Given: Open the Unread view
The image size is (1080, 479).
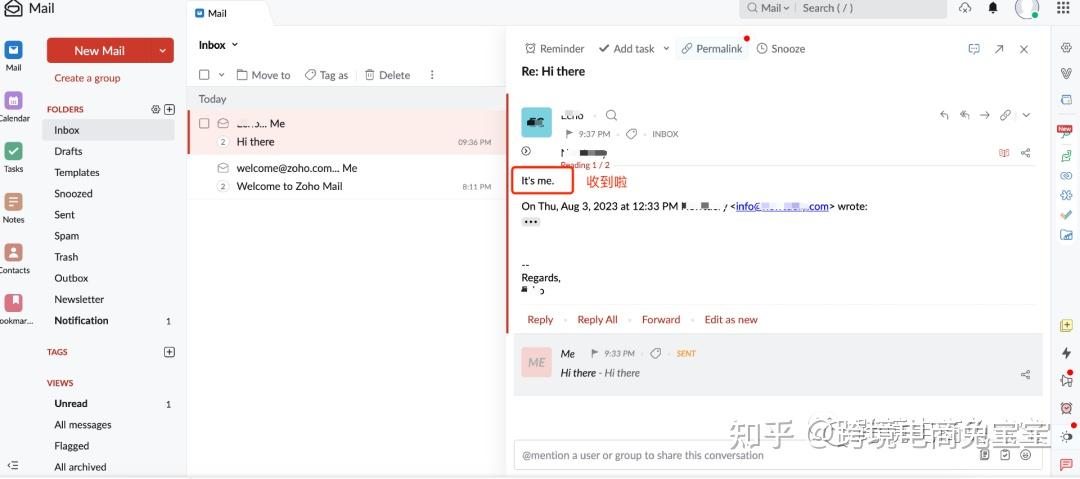Looking at the screenshot, I should pyautogui.click(x=71, y=404).
